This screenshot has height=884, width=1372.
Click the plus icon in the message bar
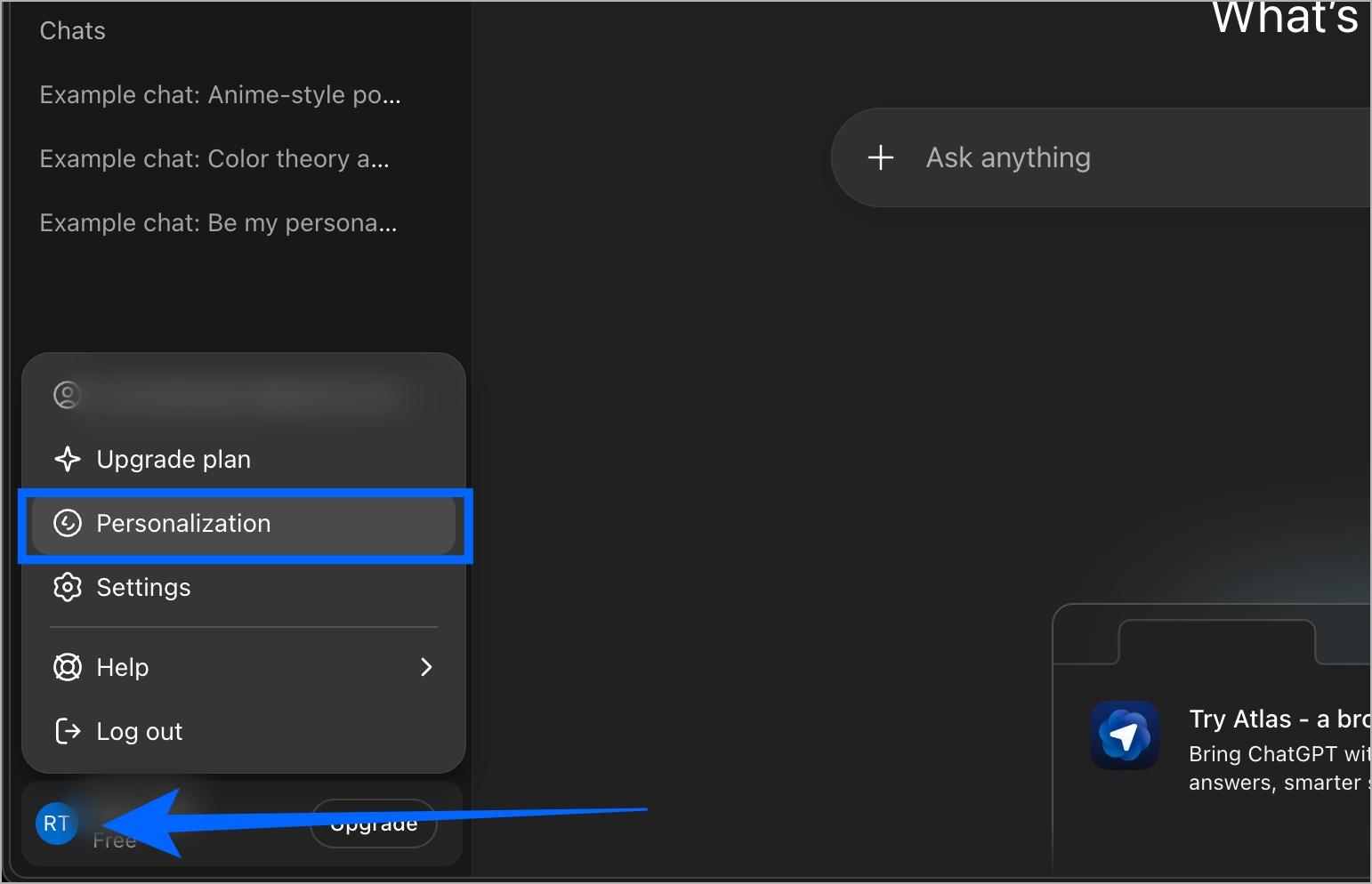point(879,157)
